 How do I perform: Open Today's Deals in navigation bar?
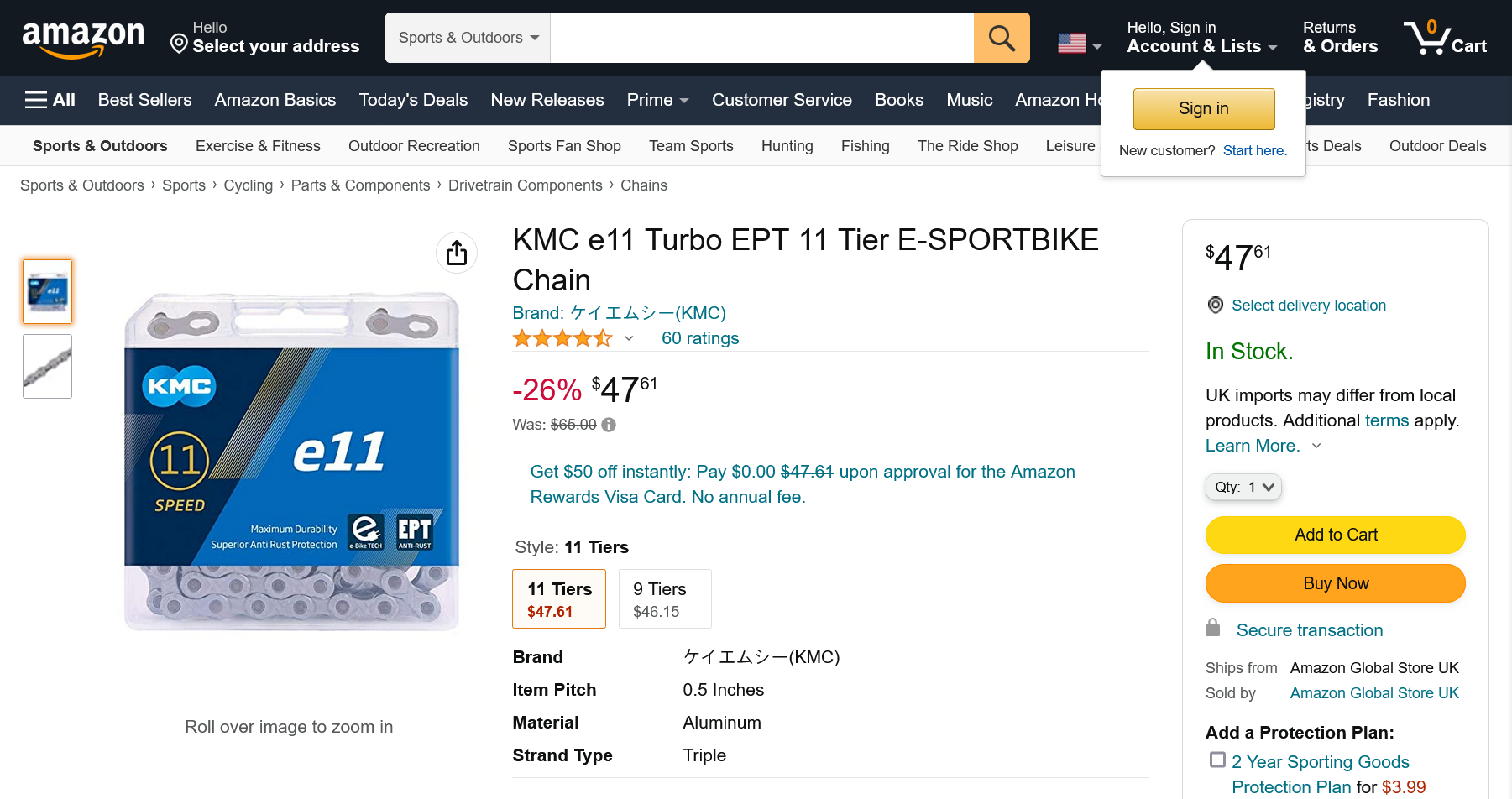coord(413,100)
